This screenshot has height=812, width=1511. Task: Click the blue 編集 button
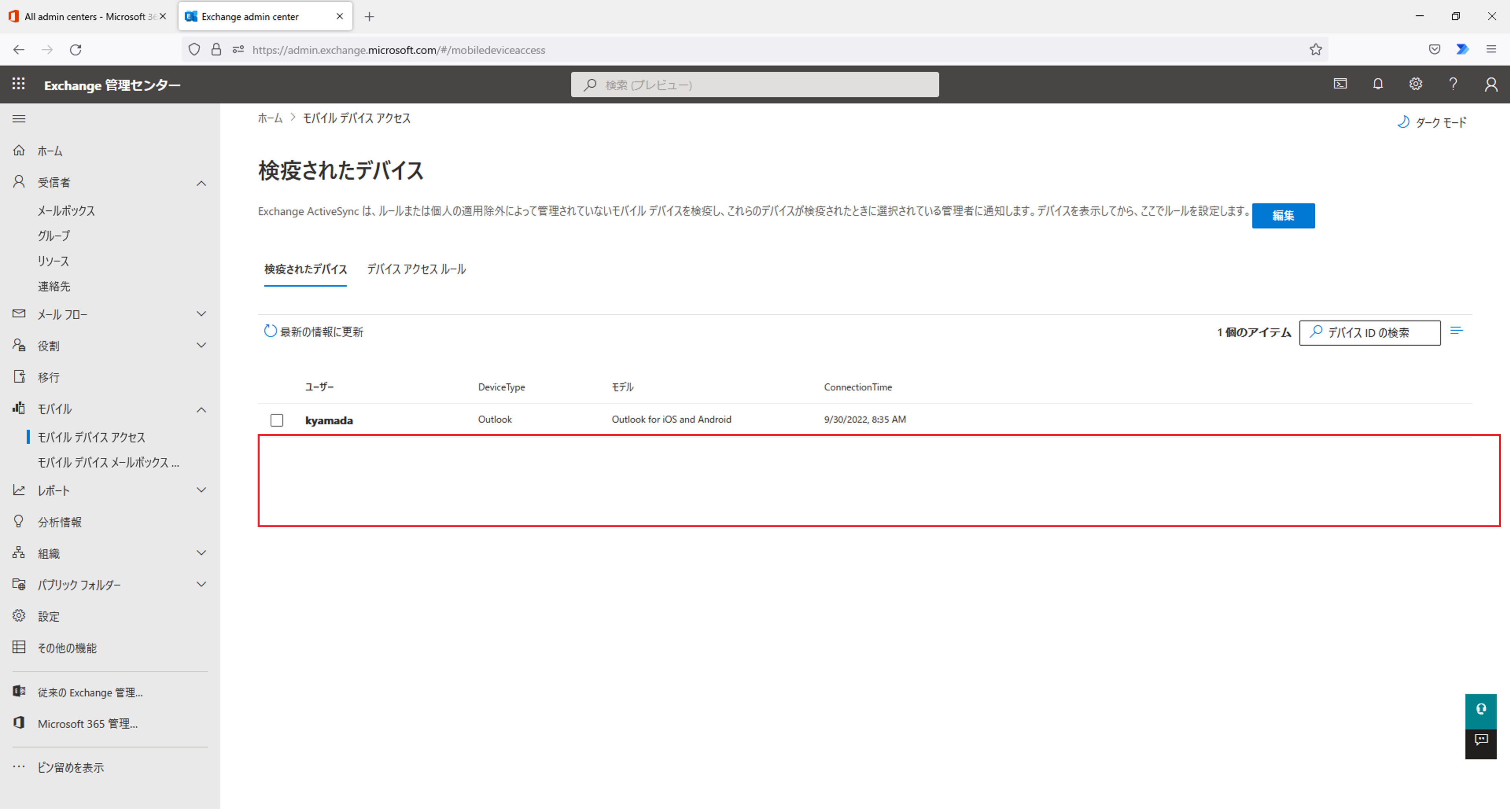(1283, 216)
